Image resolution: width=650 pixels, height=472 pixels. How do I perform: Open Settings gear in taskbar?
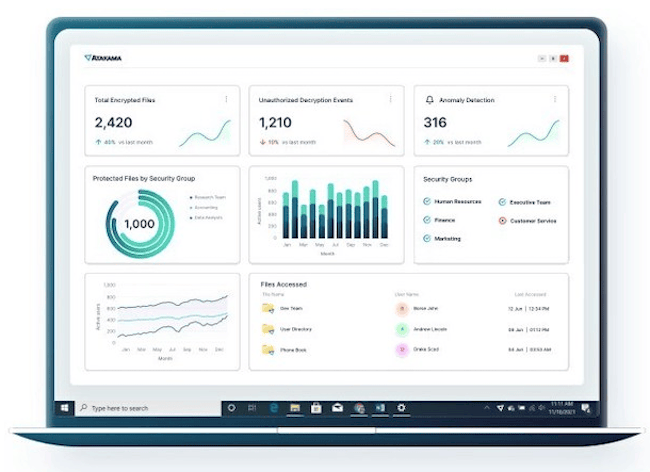(x=402, y=408)
